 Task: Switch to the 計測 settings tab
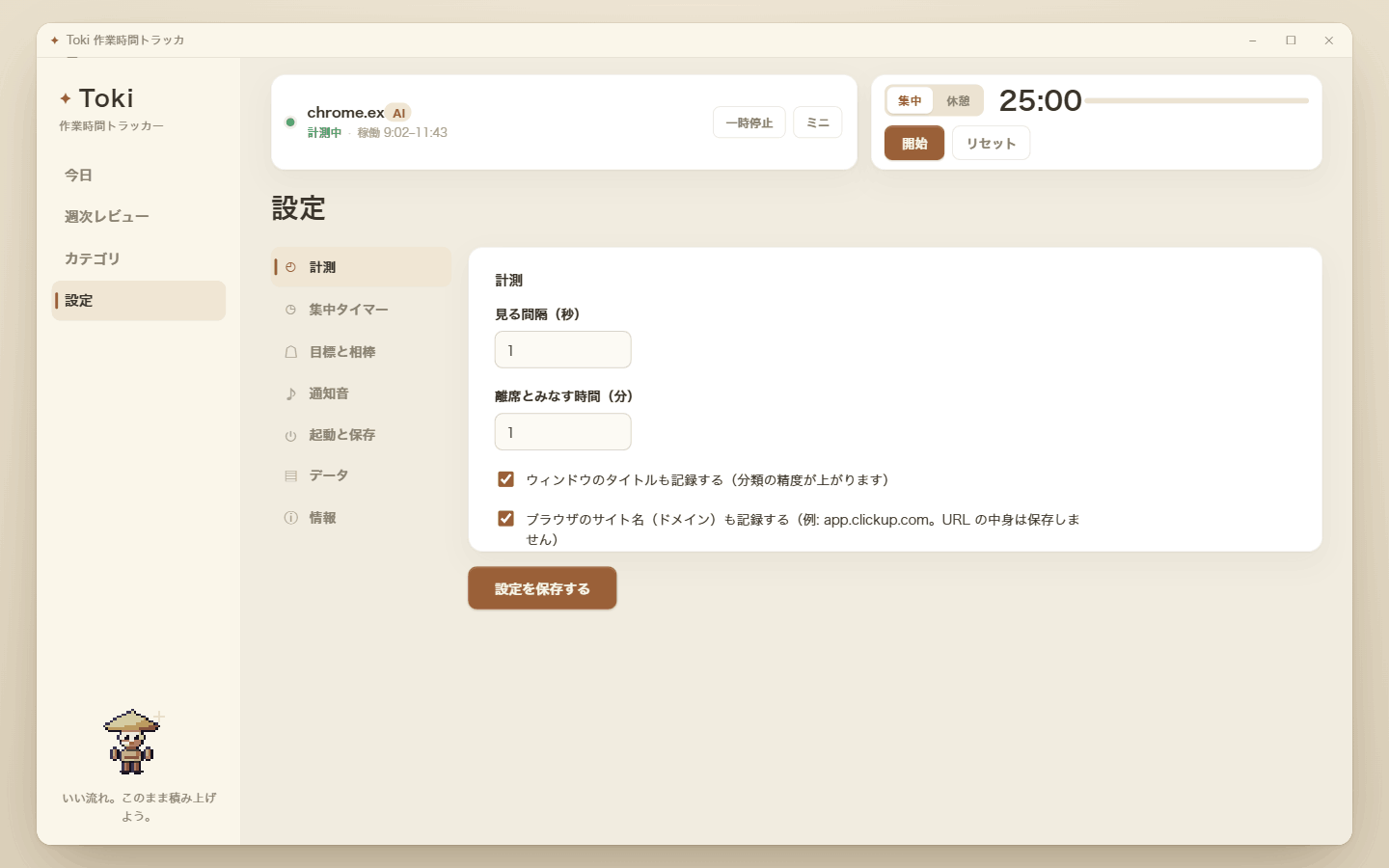[x=362, y=267]
